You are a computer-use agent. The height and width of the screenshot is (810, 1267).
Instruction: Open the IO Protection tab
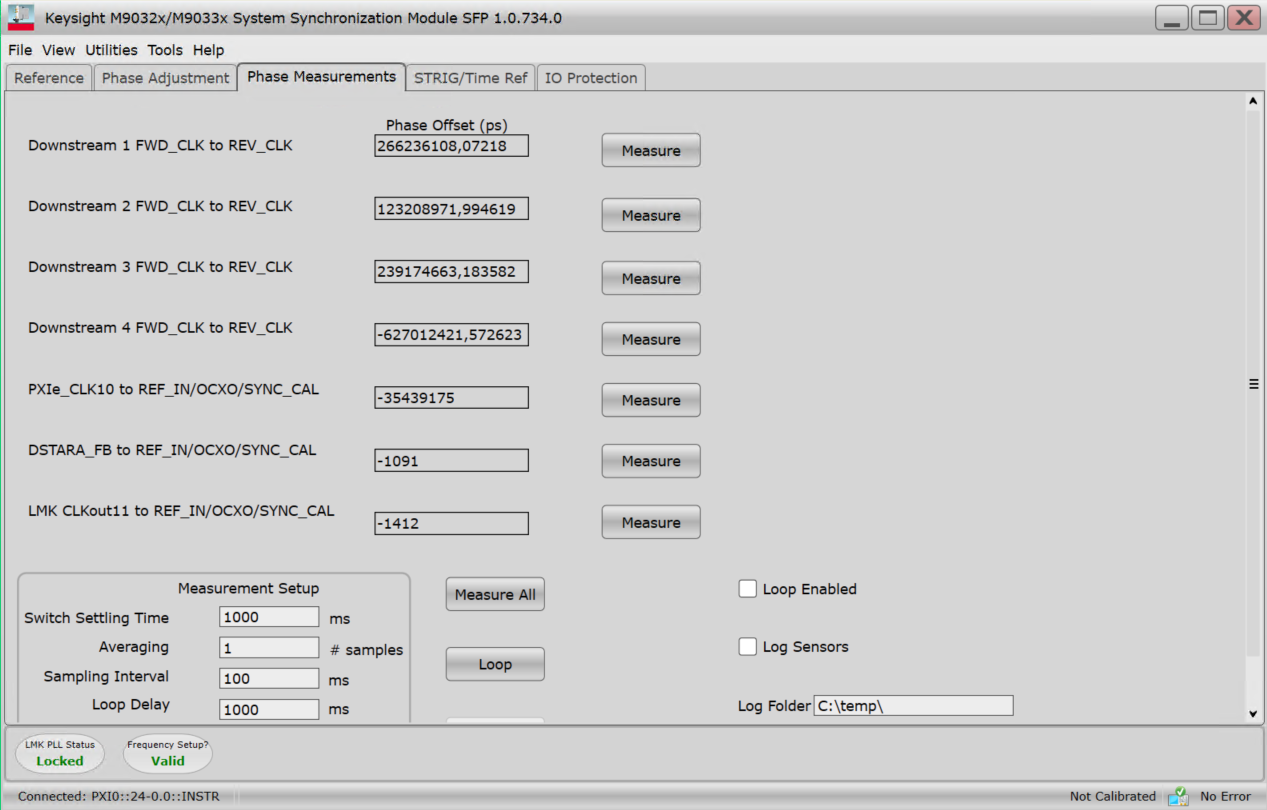click(x=591, y=78)
